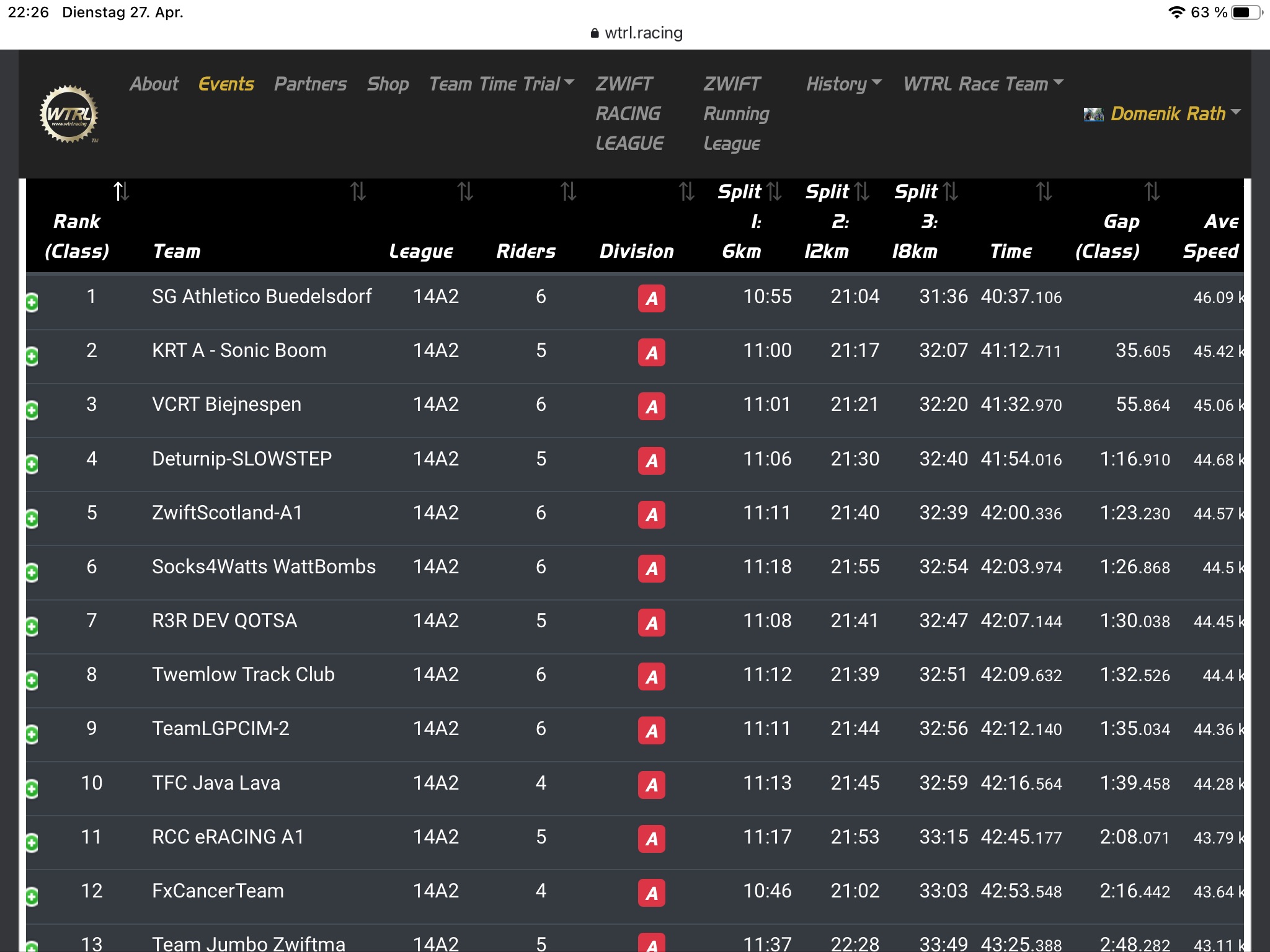Tap the 22:26 clock in status bar
This screenshot has height=952, width=1270.
coord(28,12)
